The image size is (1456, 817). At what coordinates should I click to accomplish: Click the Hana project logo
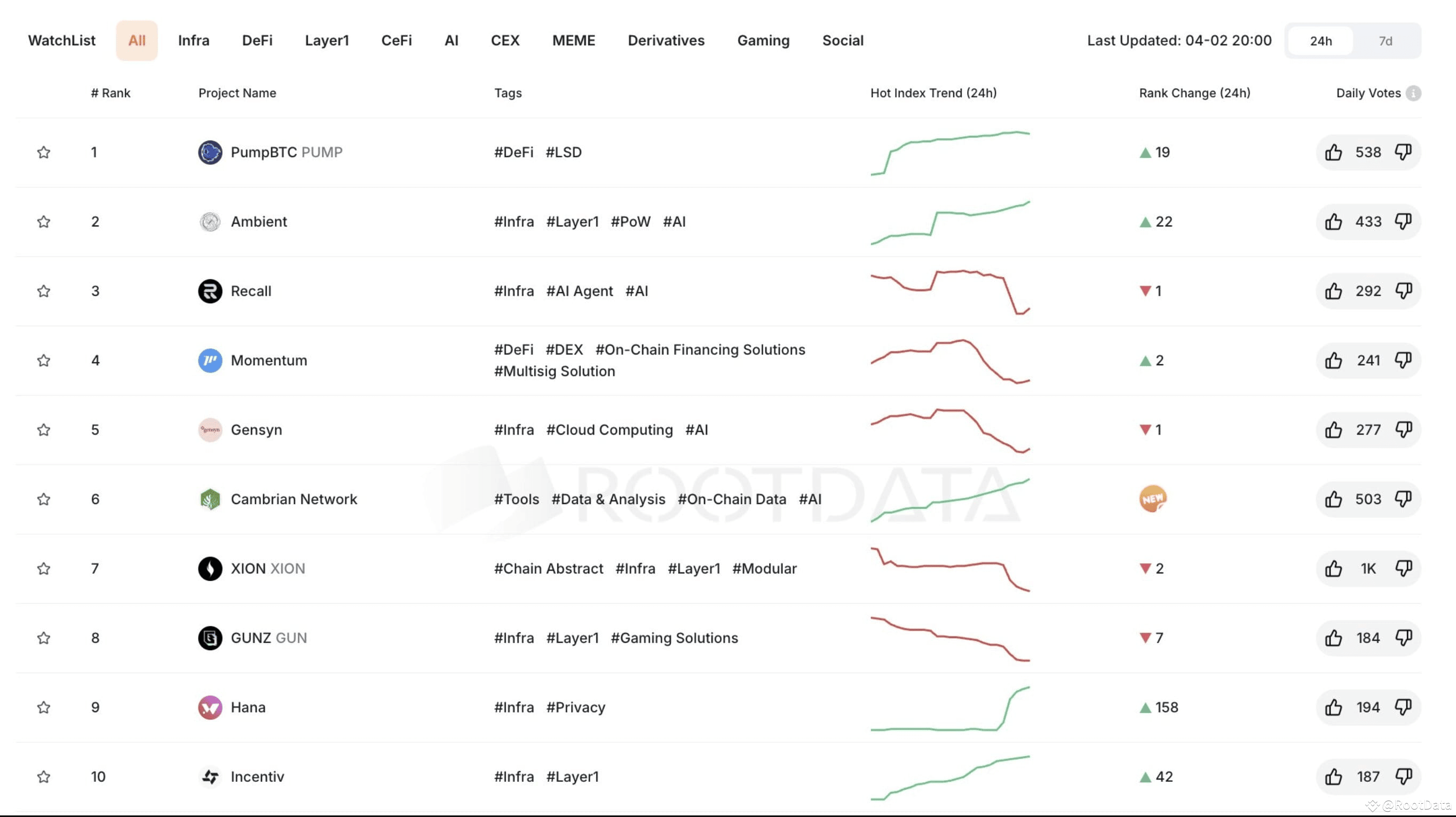point(210,708)
